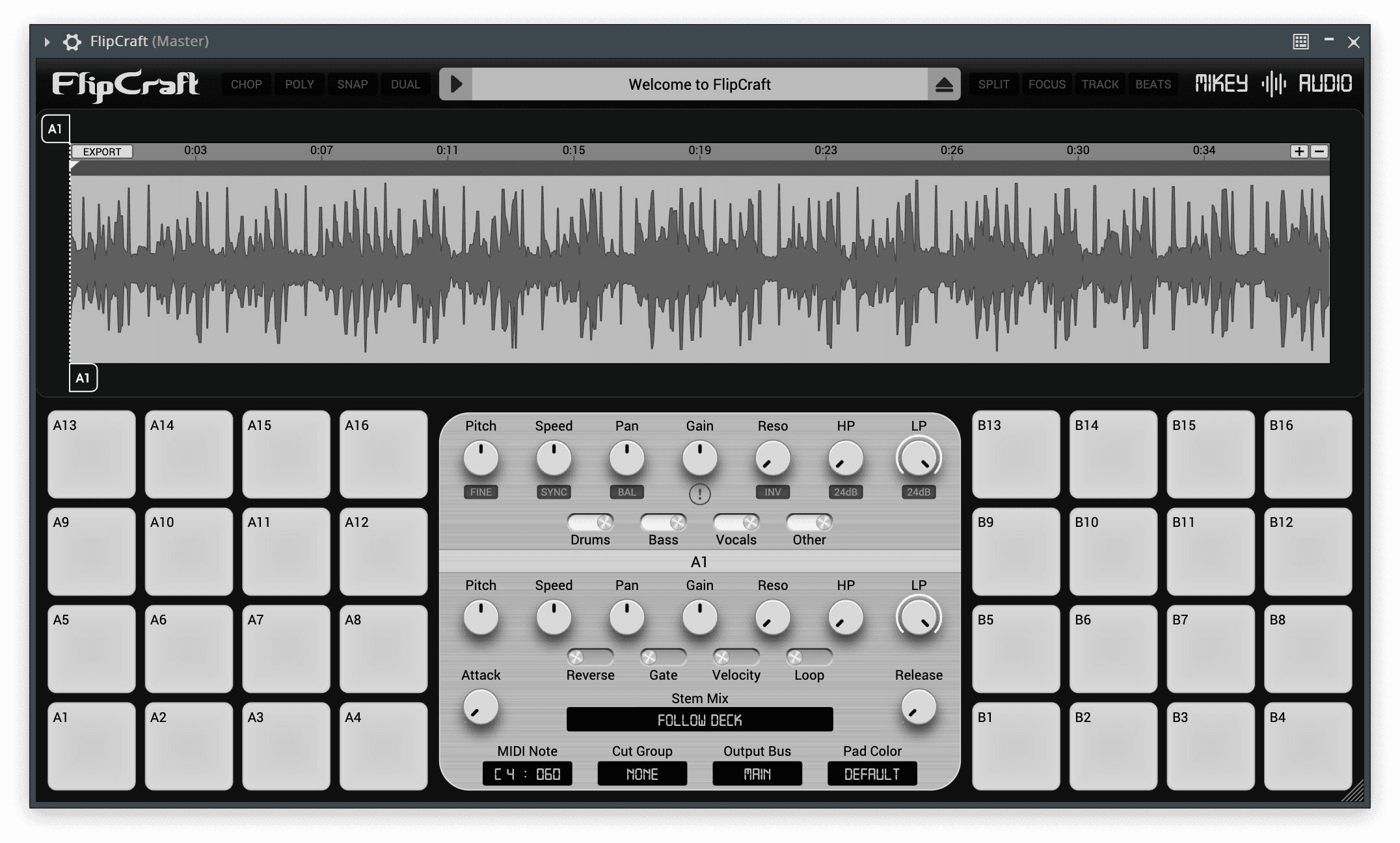1400x843 pixels.
Task: Expand the plugin menu arrow beside the gear
Action: pyautogui.click(x=47, y=42)
